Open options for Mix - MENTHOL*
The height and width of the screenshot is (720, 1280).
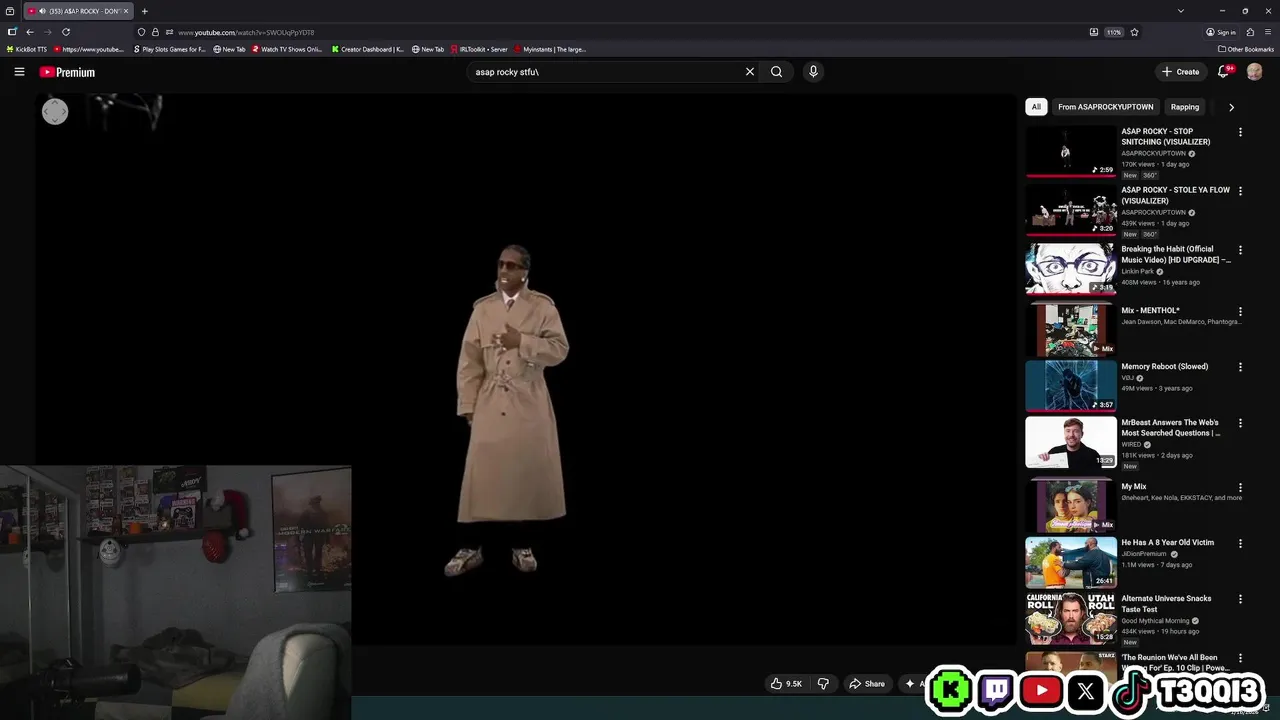tap(1240, 311)
